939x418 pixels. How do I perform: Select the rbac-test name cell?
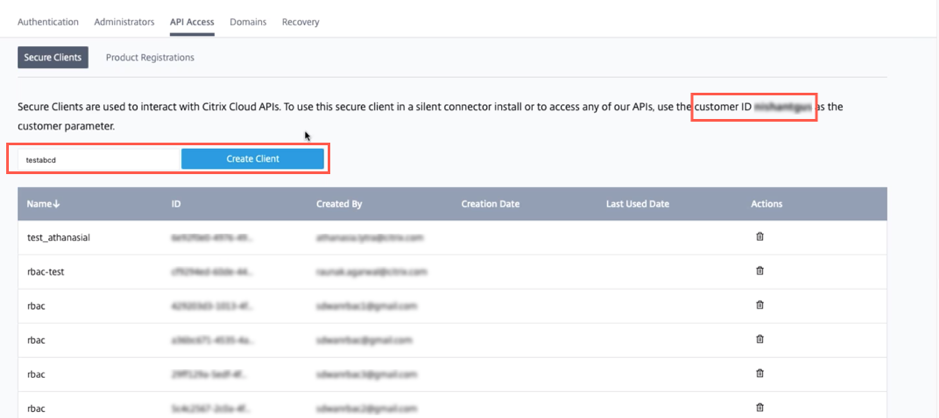click(46, 271)
